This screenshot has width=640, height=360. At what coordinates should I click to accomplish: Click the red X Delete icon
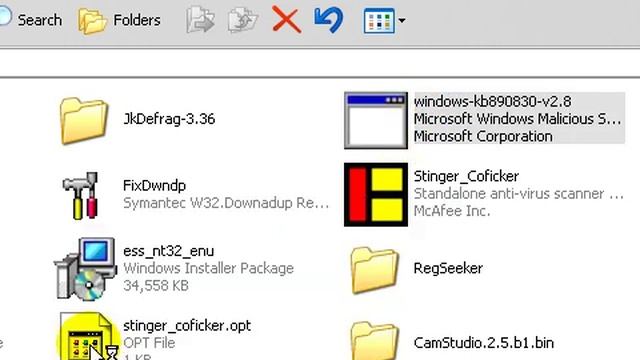(287, 20)
